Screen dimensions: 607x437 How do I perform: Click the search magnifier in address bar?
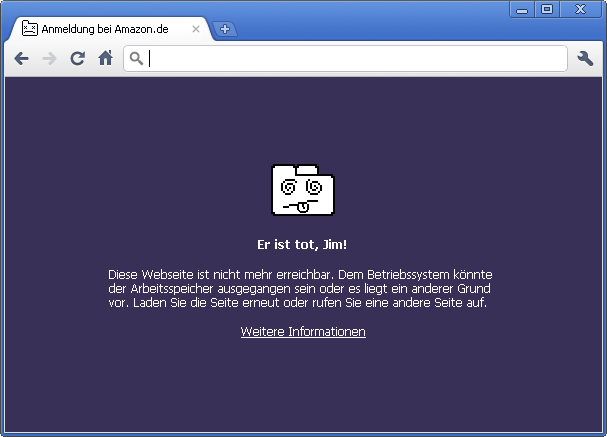coord(136,58)
